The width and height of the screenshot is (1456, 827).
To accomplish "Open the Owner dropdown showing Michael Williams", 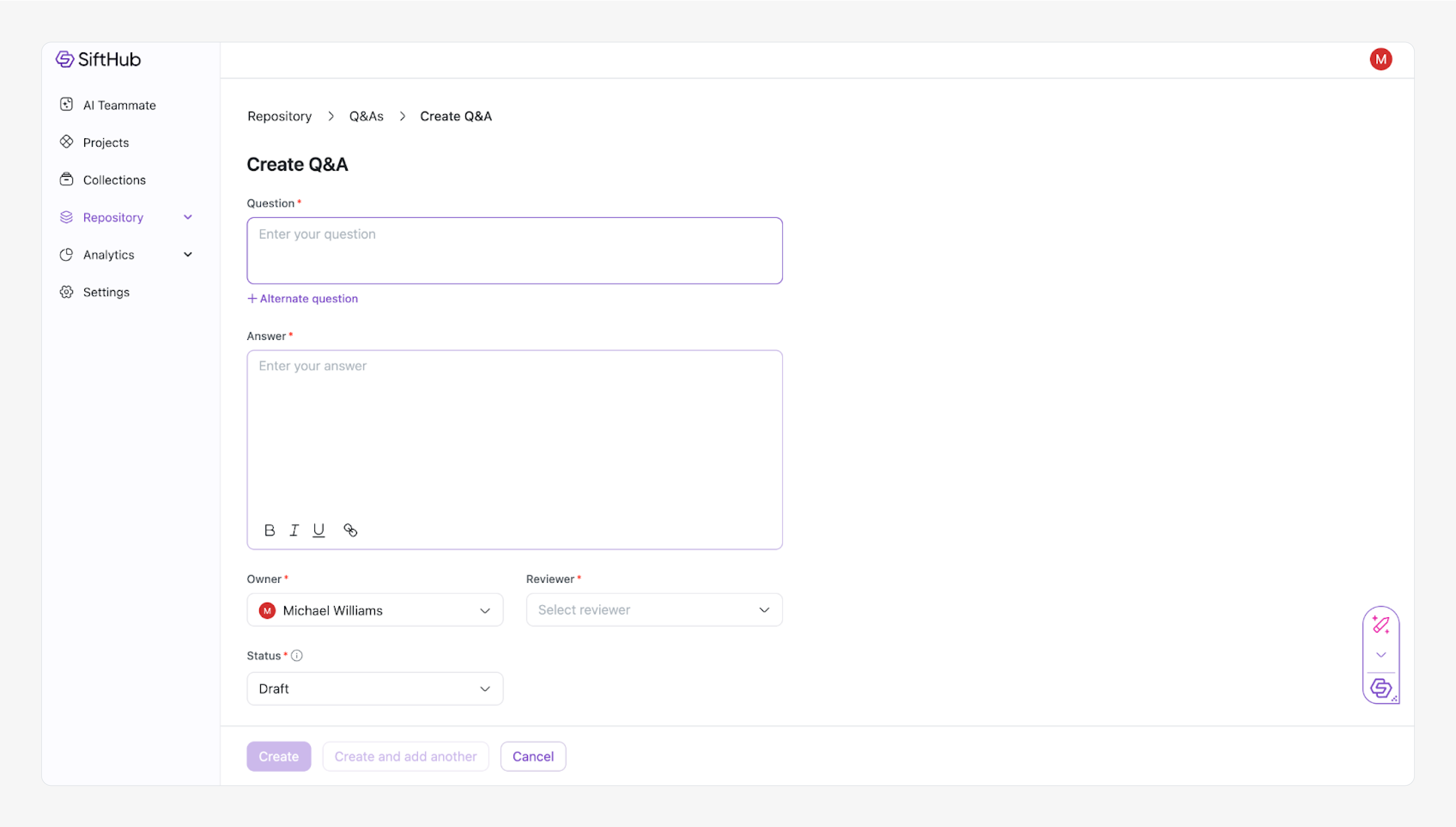I will tap(375, 610).
